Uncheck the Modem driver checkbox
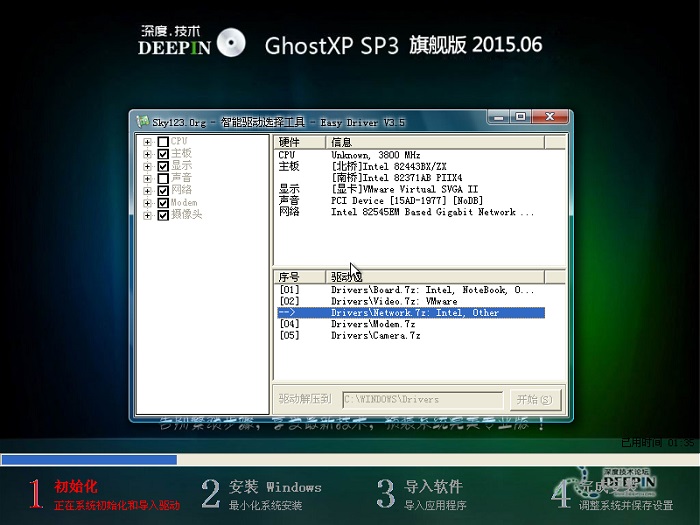 coord(163,203)
